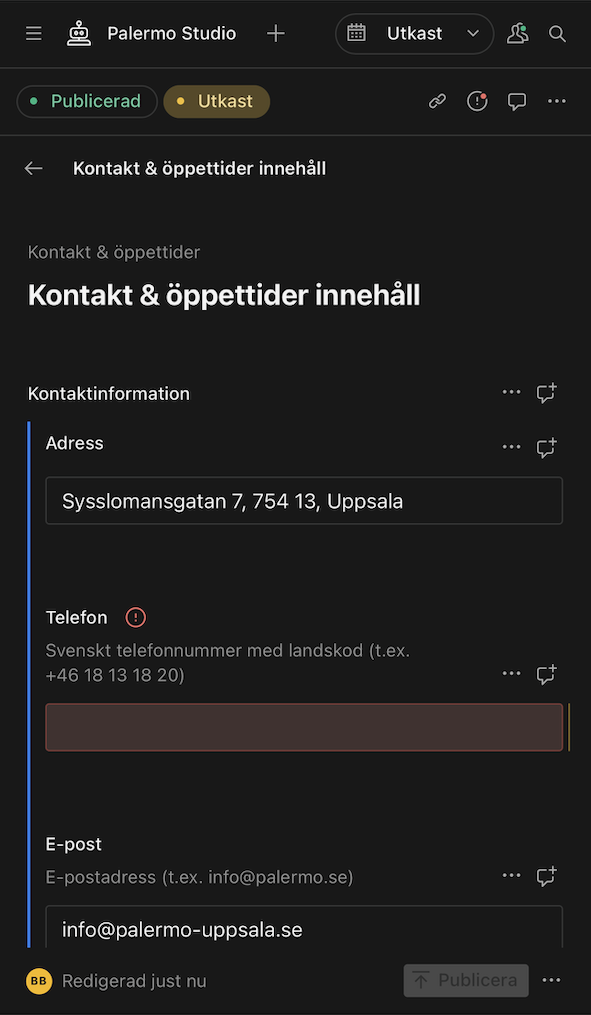Click the Palermo Studio workspace title
The image size is (591, 1015).
[x=171, y=33]
